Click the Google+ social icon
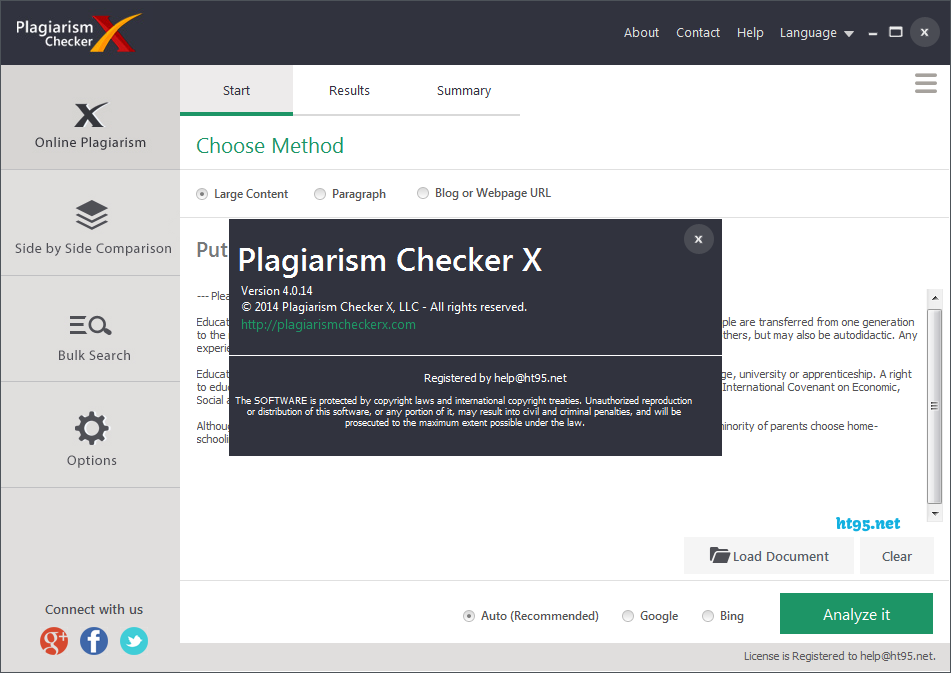 54,641
